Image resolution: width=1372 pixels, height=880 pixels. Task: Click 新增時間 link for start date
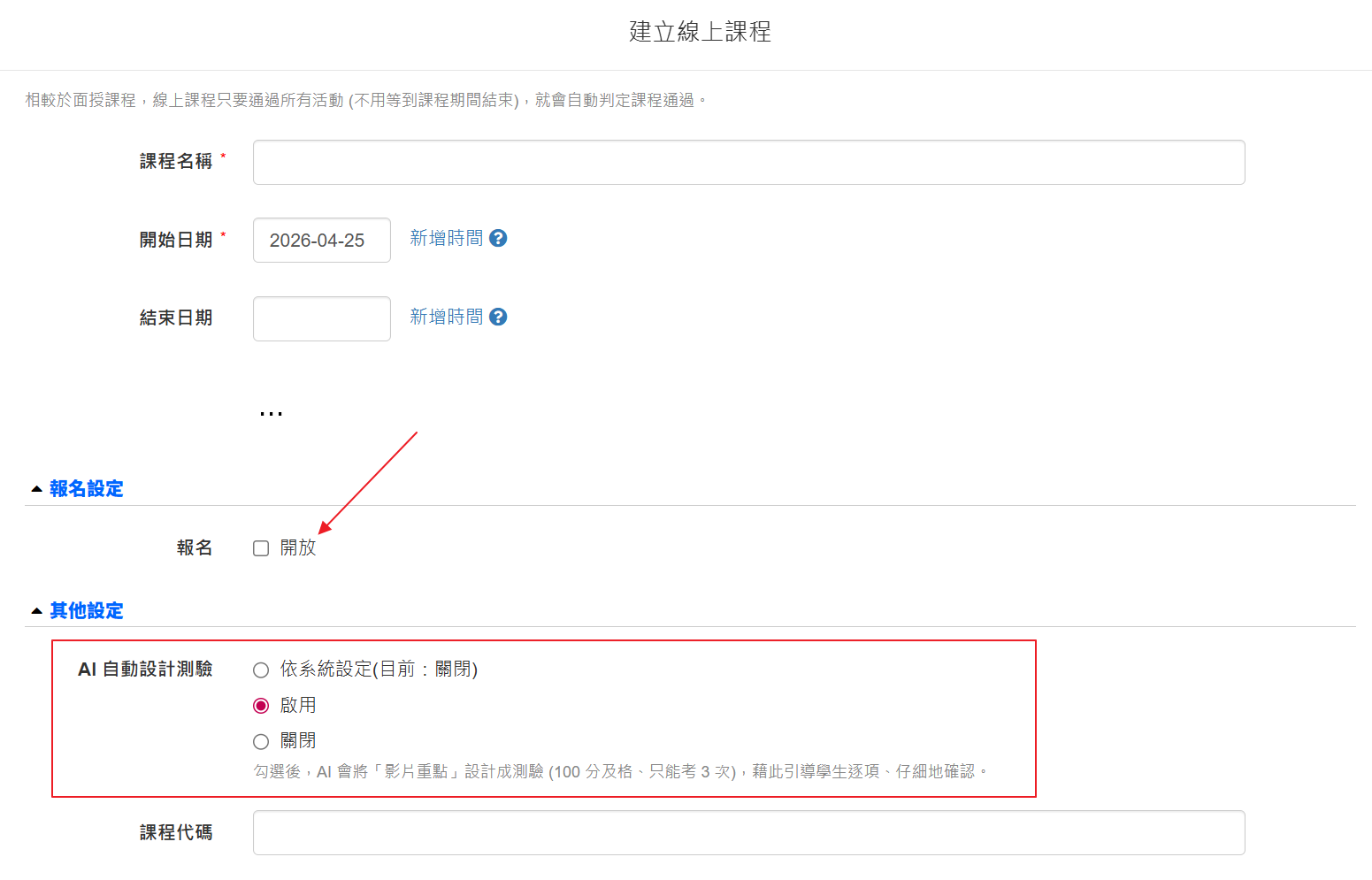(x=446, y=239)
